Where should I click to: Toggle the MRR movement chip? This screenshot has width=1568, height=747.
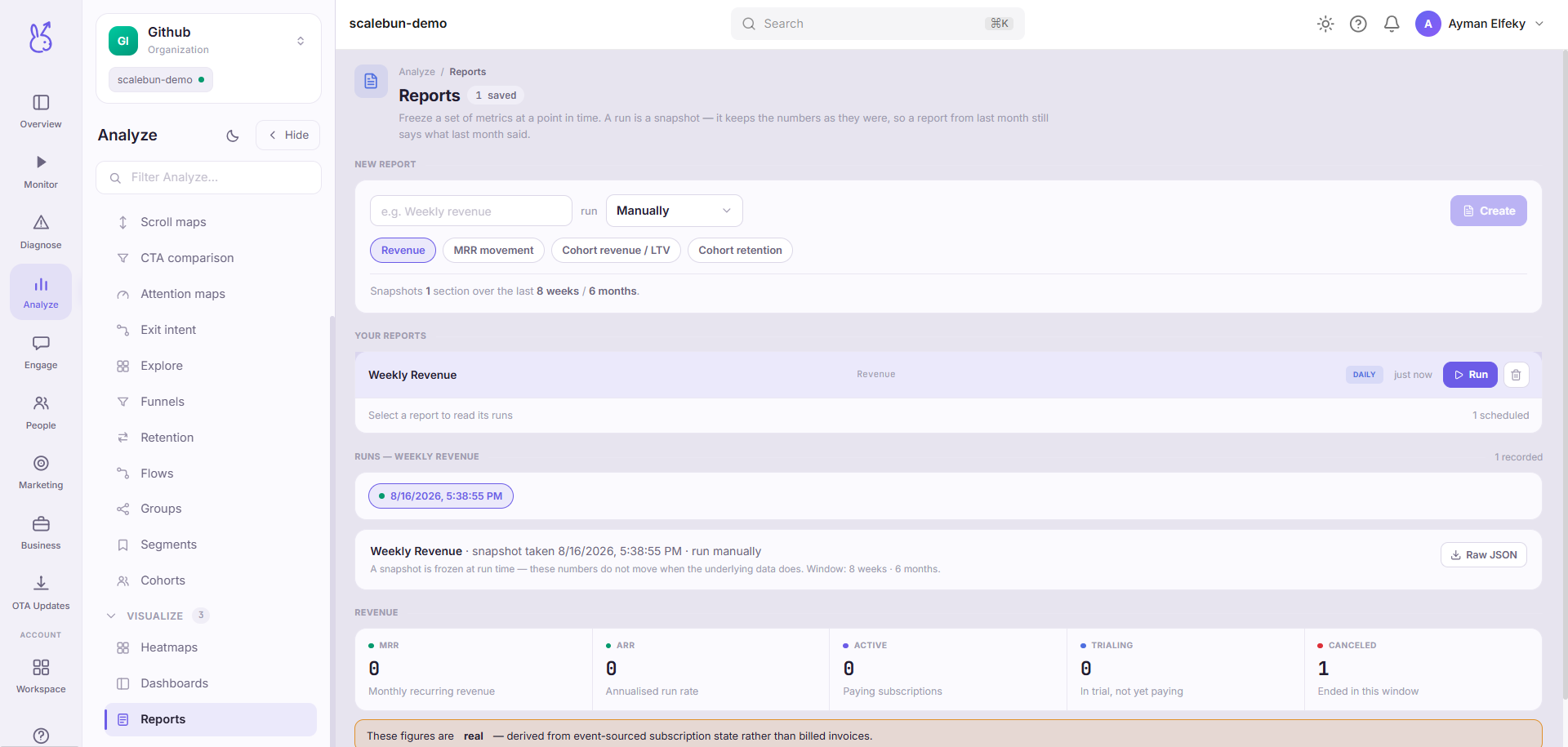point(493,251)
